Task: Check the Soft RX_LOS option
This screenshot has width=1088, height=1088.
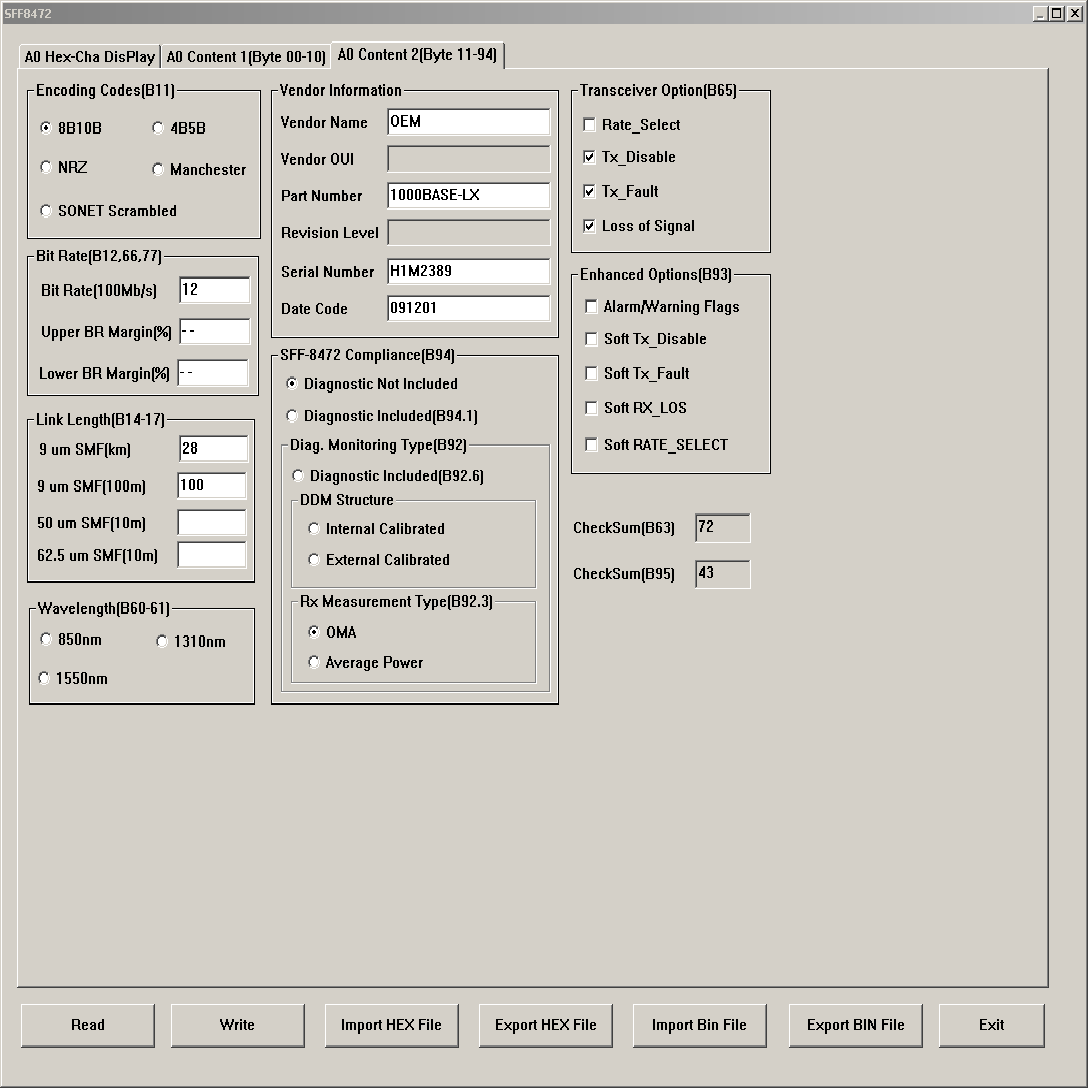Action: pyautogui.click(x=590, y=408)
